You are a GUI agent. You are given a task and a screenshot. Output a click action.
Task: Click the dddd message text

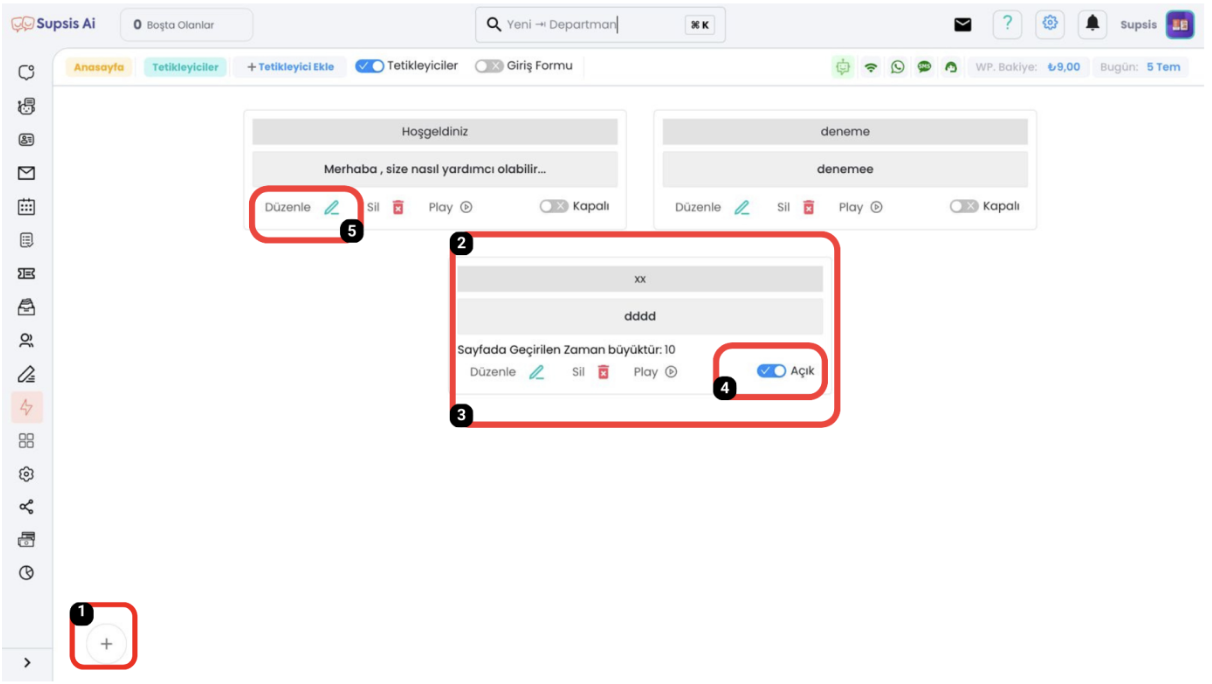pyautogui.click(x=640, y=316)
